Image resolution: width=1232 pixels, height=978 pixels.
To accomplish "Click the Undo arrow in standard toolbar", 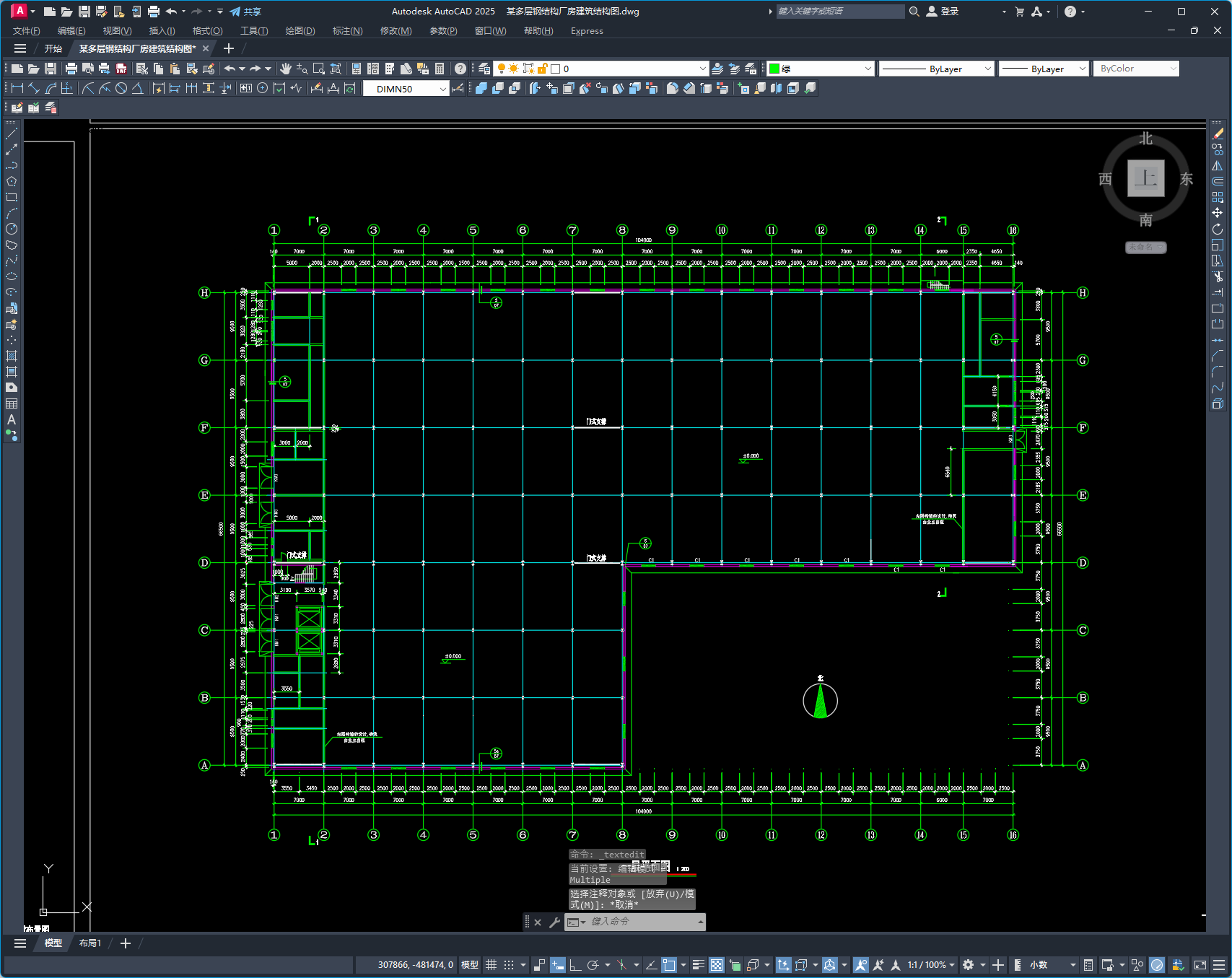I will click(x=230, y=69).
